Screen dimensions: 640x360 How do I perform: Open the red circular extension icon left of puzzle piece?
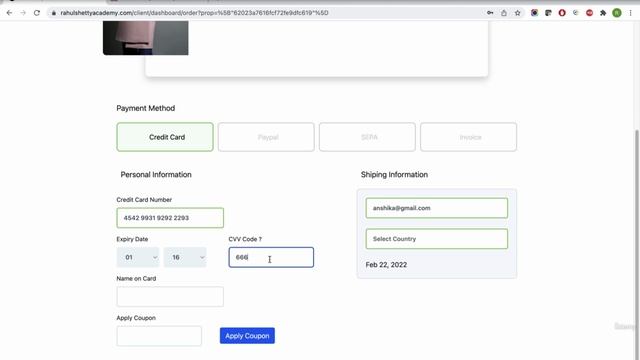tap(589, 13)
